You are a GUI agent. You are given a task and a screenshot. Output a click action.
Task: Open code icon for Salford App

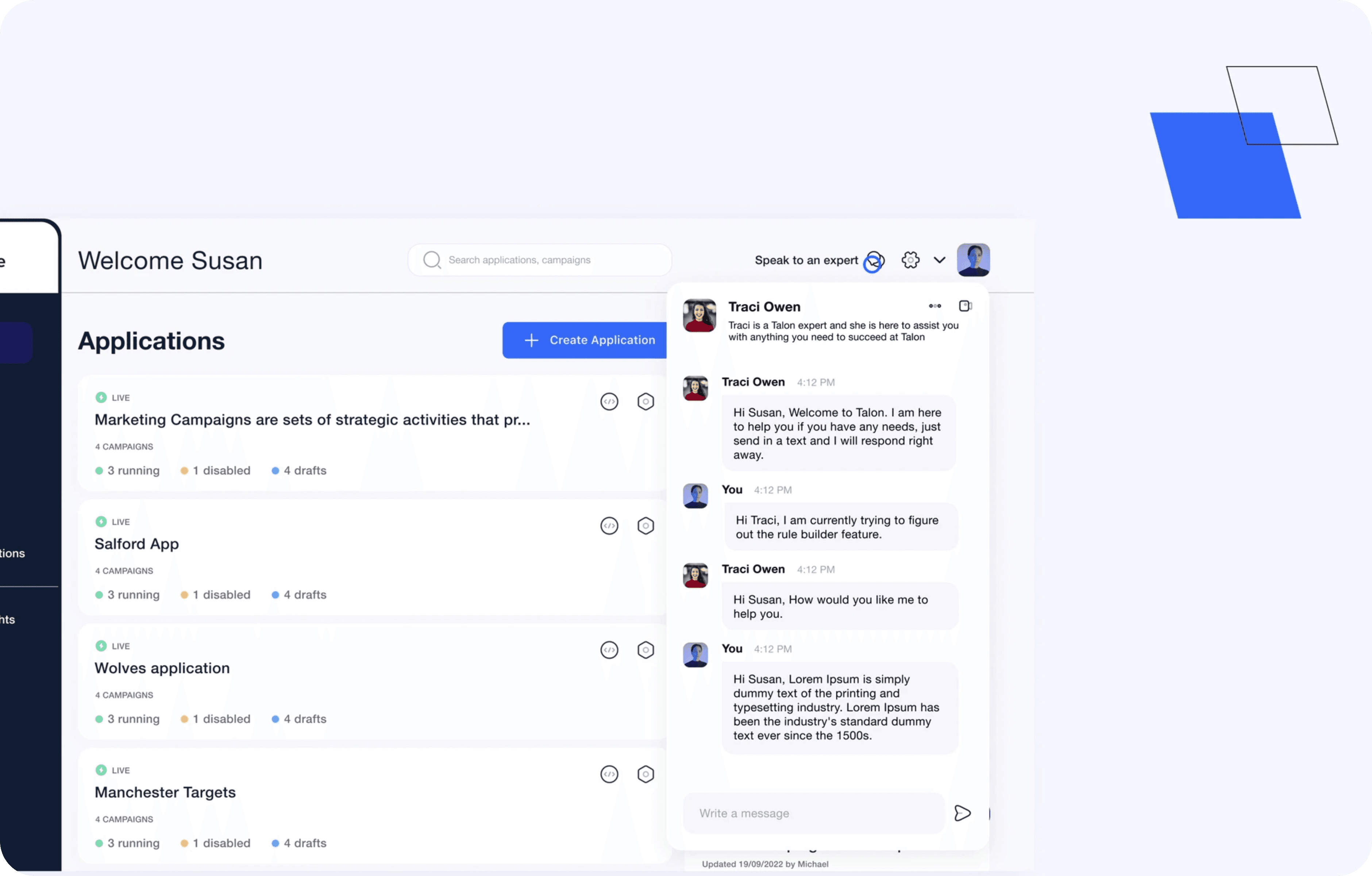coord(609,526)
